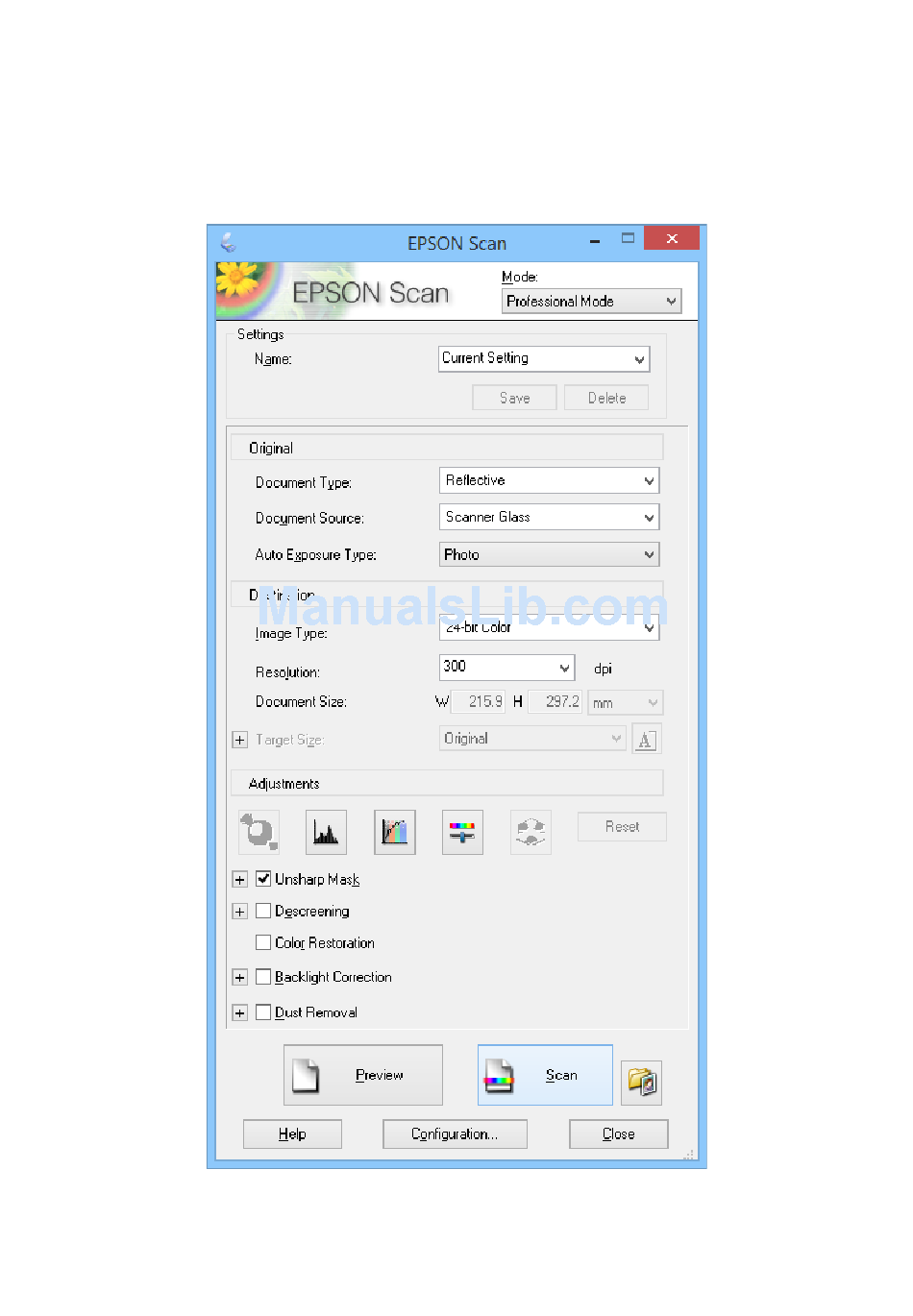Enable the Color Restoration checkbox
This screenshot has width=913, height=1316.
pos(263,942)
